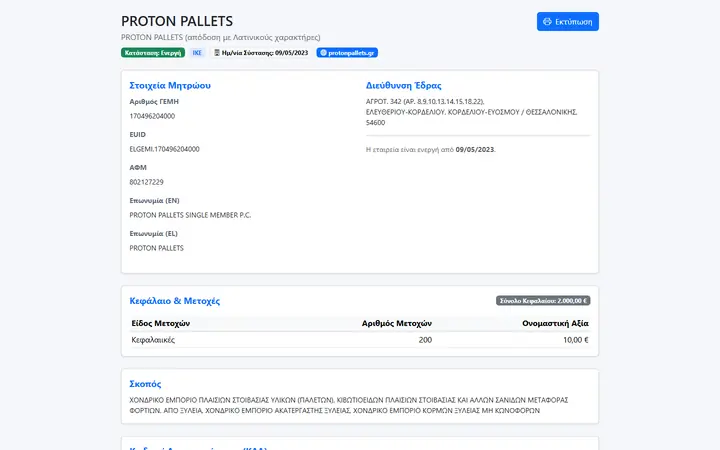Image resolution: width=720 pixels, height=450 pixels.
Task: Click the building icon before Ημ/νία Σύστασης
Action: pyautogui.click(x=217, y=53)
